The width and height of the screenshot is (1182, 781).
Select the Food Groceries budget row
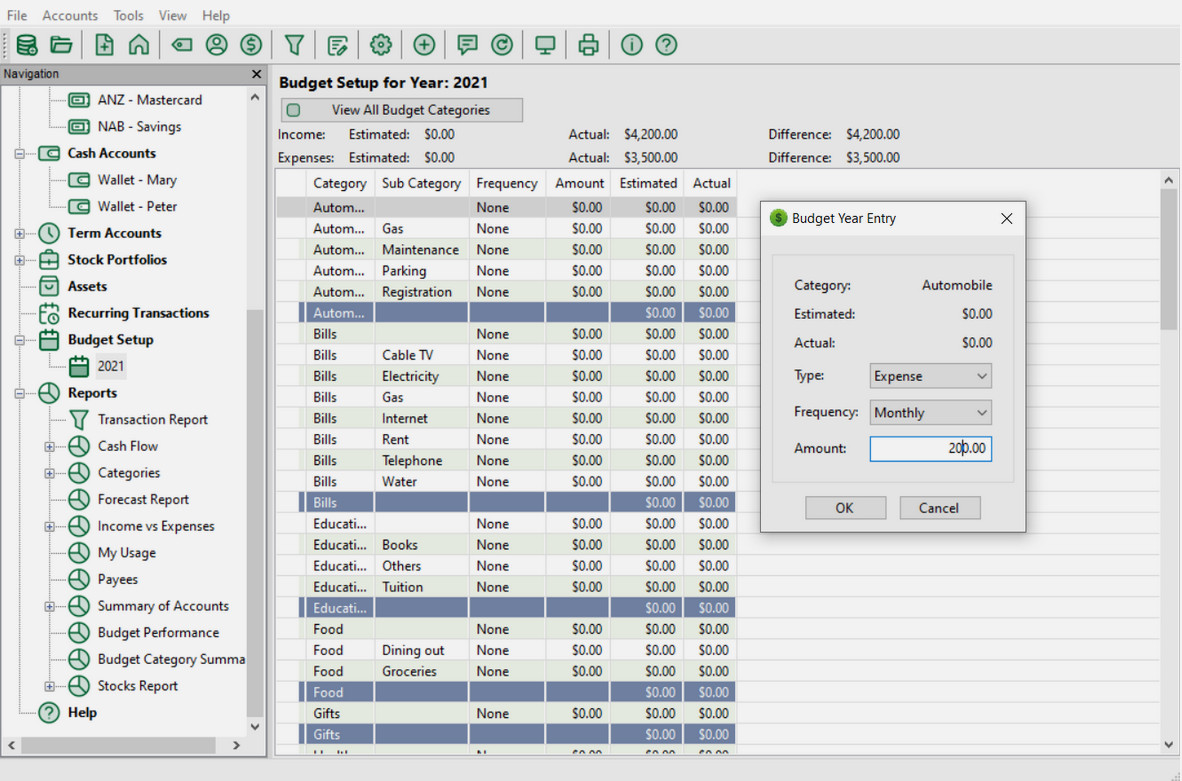506,671
